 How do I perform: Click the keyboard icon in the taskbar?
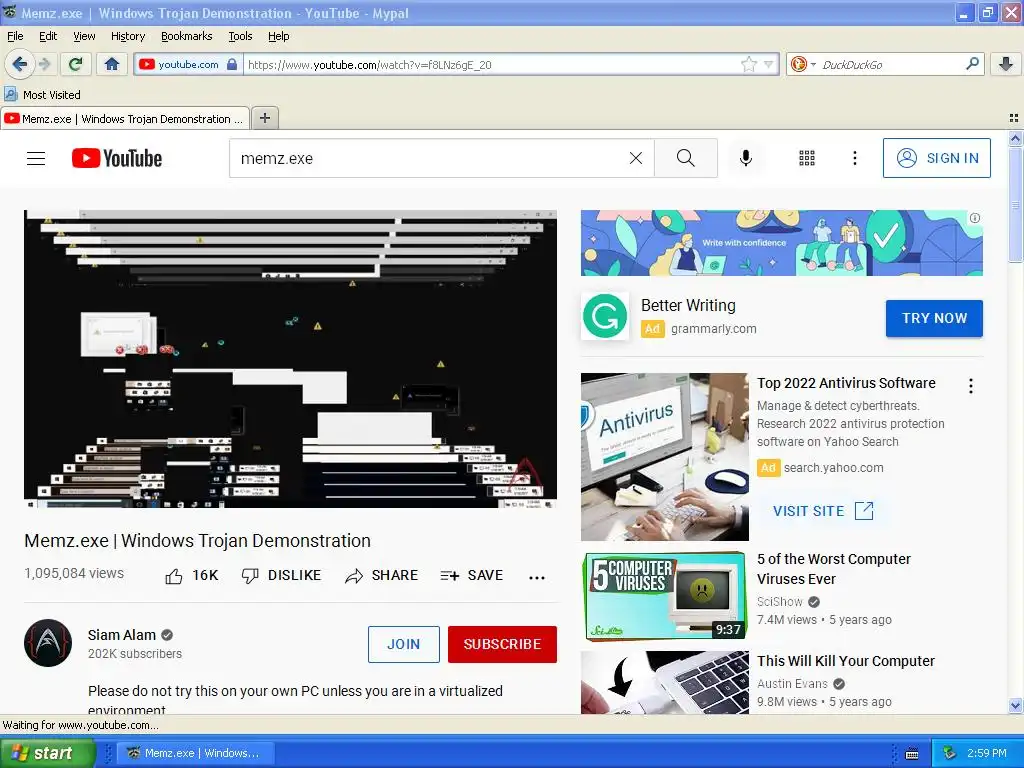click(x=912, y=754)
